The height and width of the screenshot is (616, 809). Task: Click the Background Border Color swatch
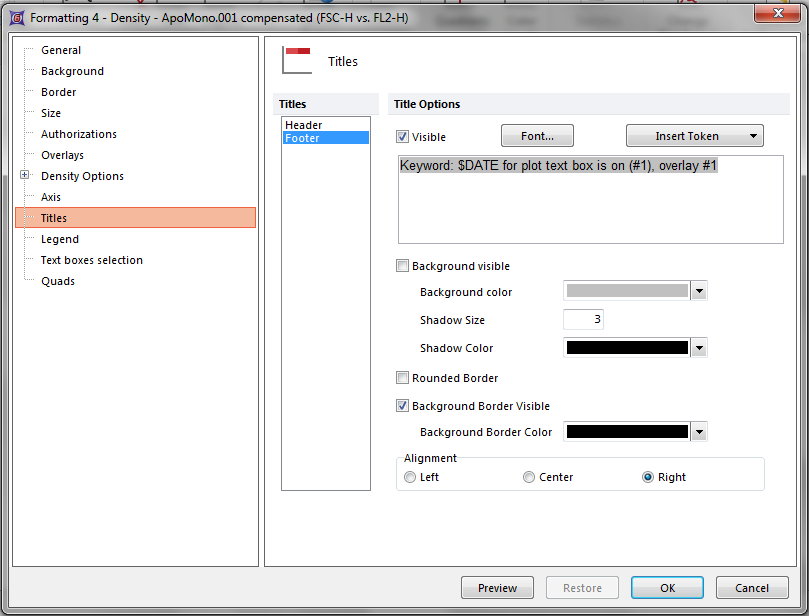627,432
